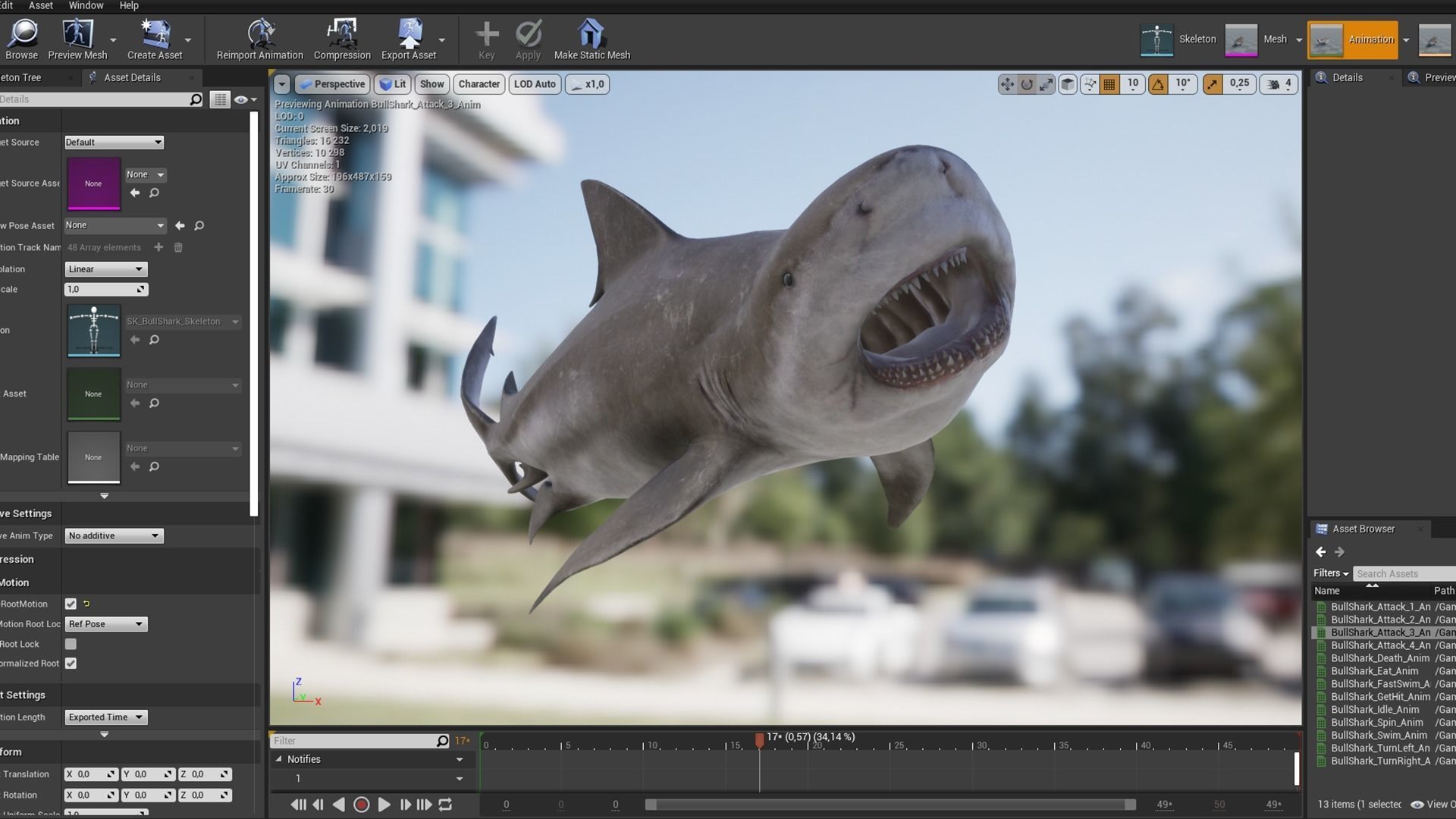Screen dimensions: 1456x819
Task: Open the Window menu
Action: [86, 5]
